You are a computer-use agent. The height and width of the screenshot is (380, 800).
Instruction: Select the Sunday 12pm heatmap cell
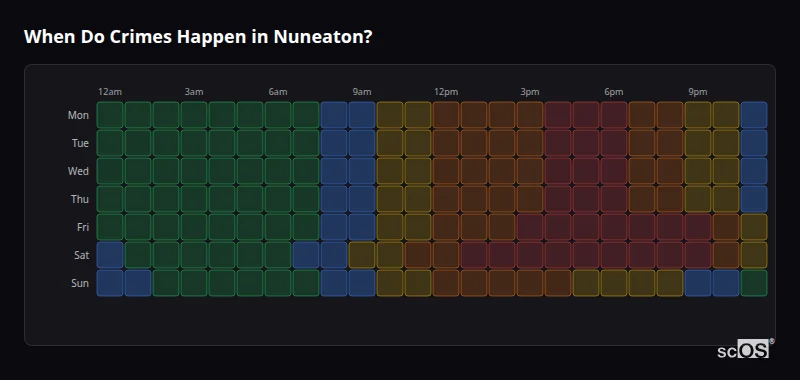point(446,283)
